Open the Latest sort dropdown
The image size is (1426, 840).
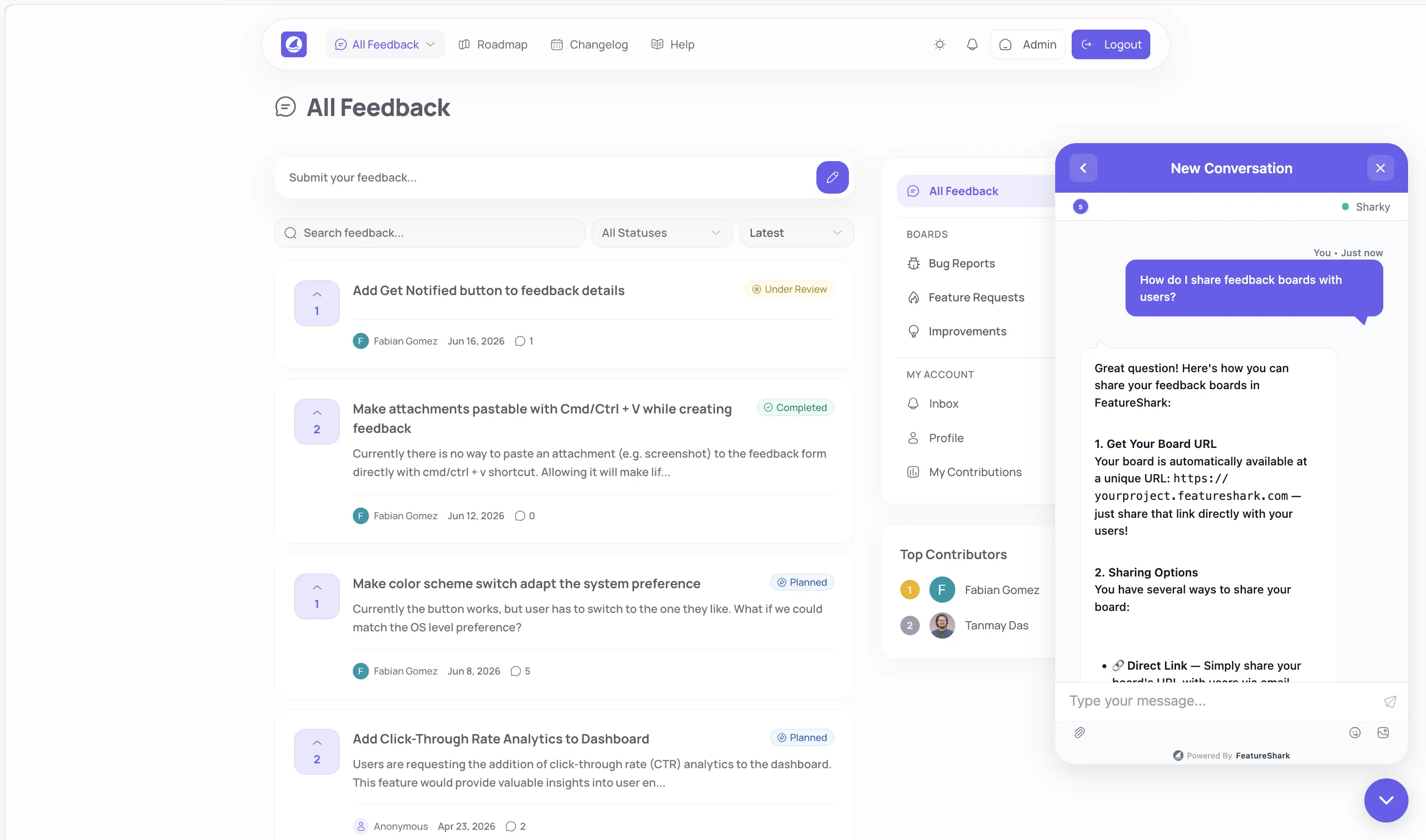(796, 232)
